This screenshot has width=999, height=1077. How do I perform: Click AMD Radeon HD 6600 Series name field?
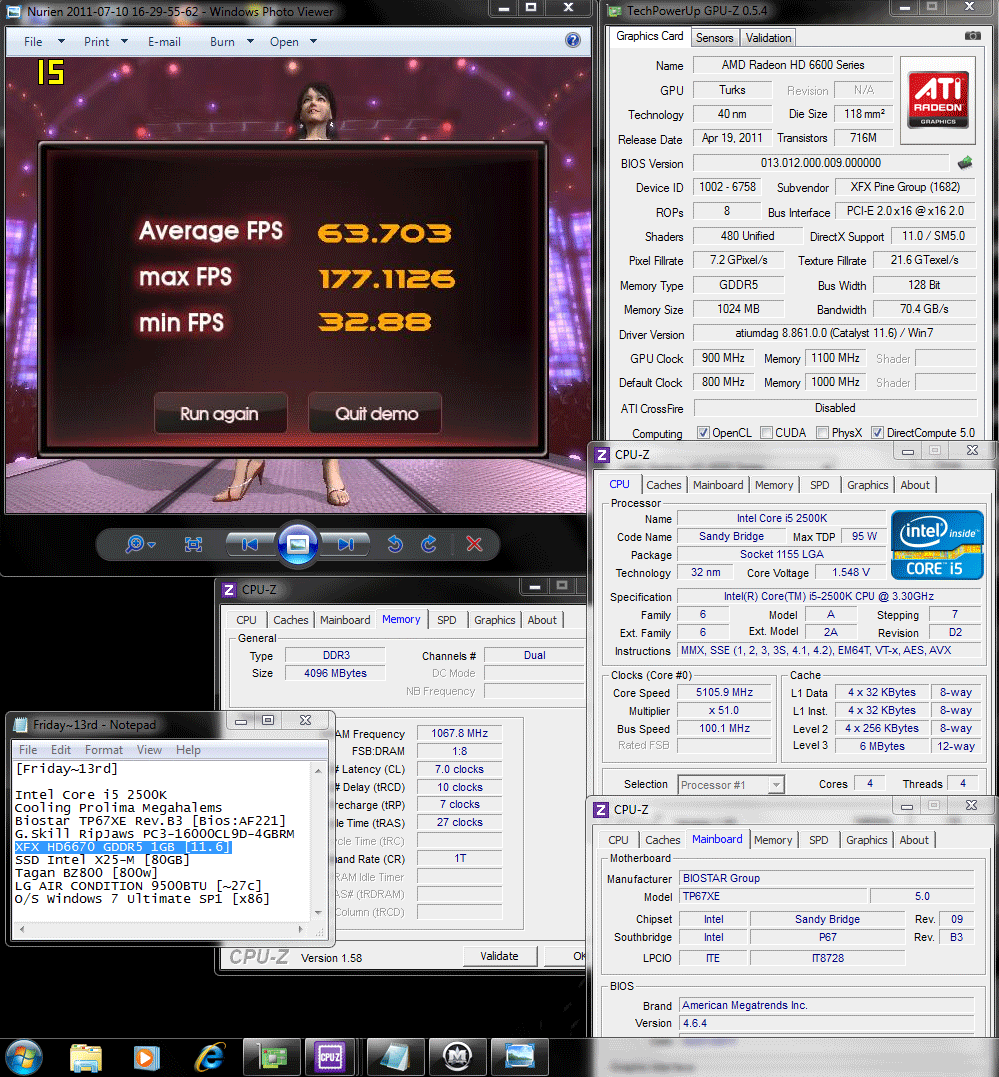793,65
